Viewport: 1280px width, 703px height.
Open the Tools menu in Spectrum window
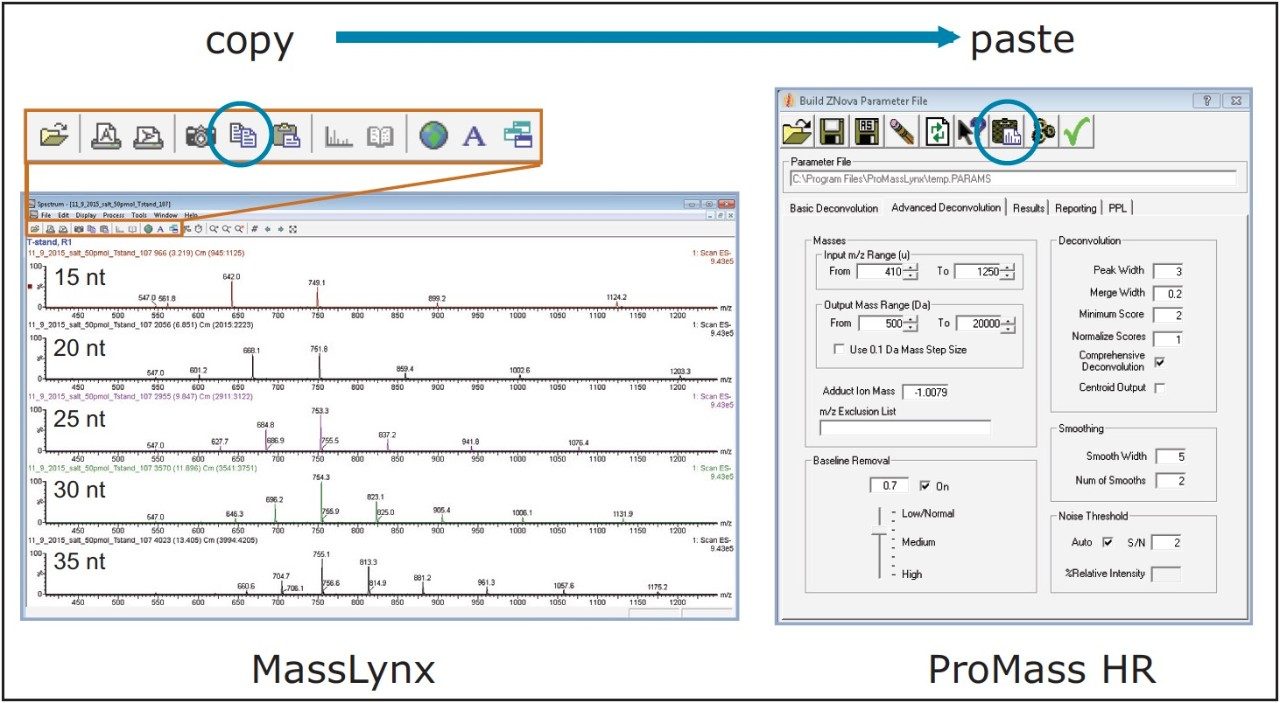click(139, 215)
